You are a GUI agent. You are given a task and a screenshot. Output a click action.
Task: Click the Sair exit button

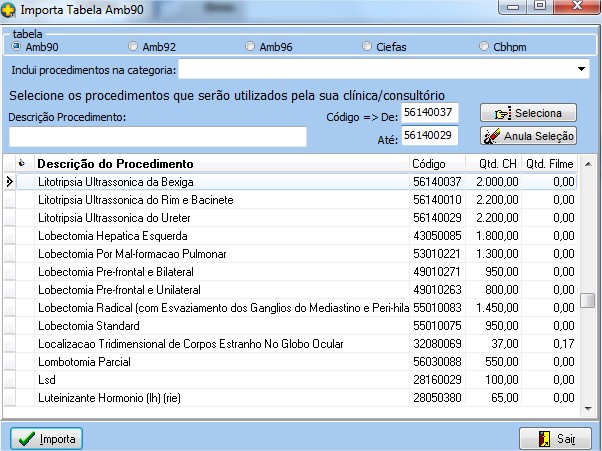pos(549,438)
